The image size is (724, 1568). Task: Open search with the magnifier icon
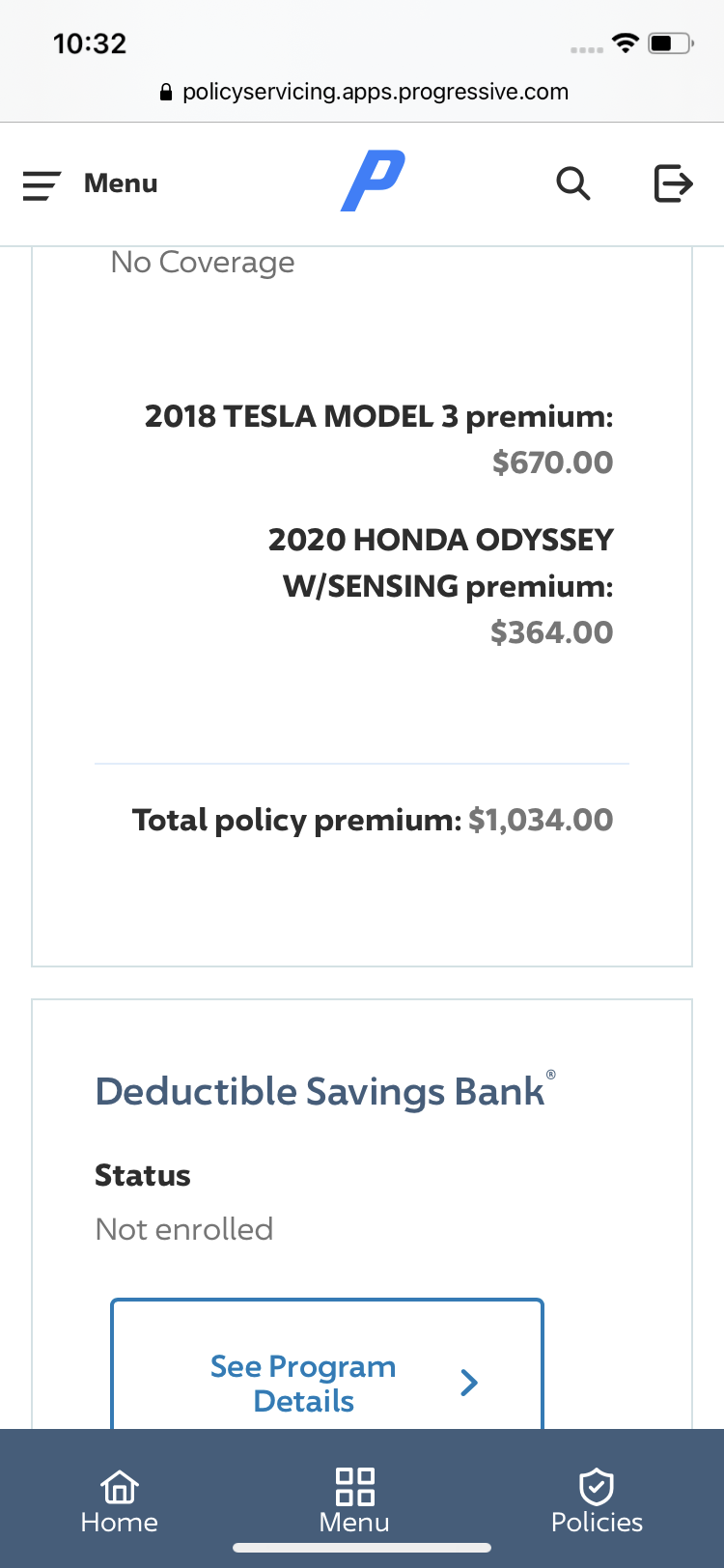[572, 182]
